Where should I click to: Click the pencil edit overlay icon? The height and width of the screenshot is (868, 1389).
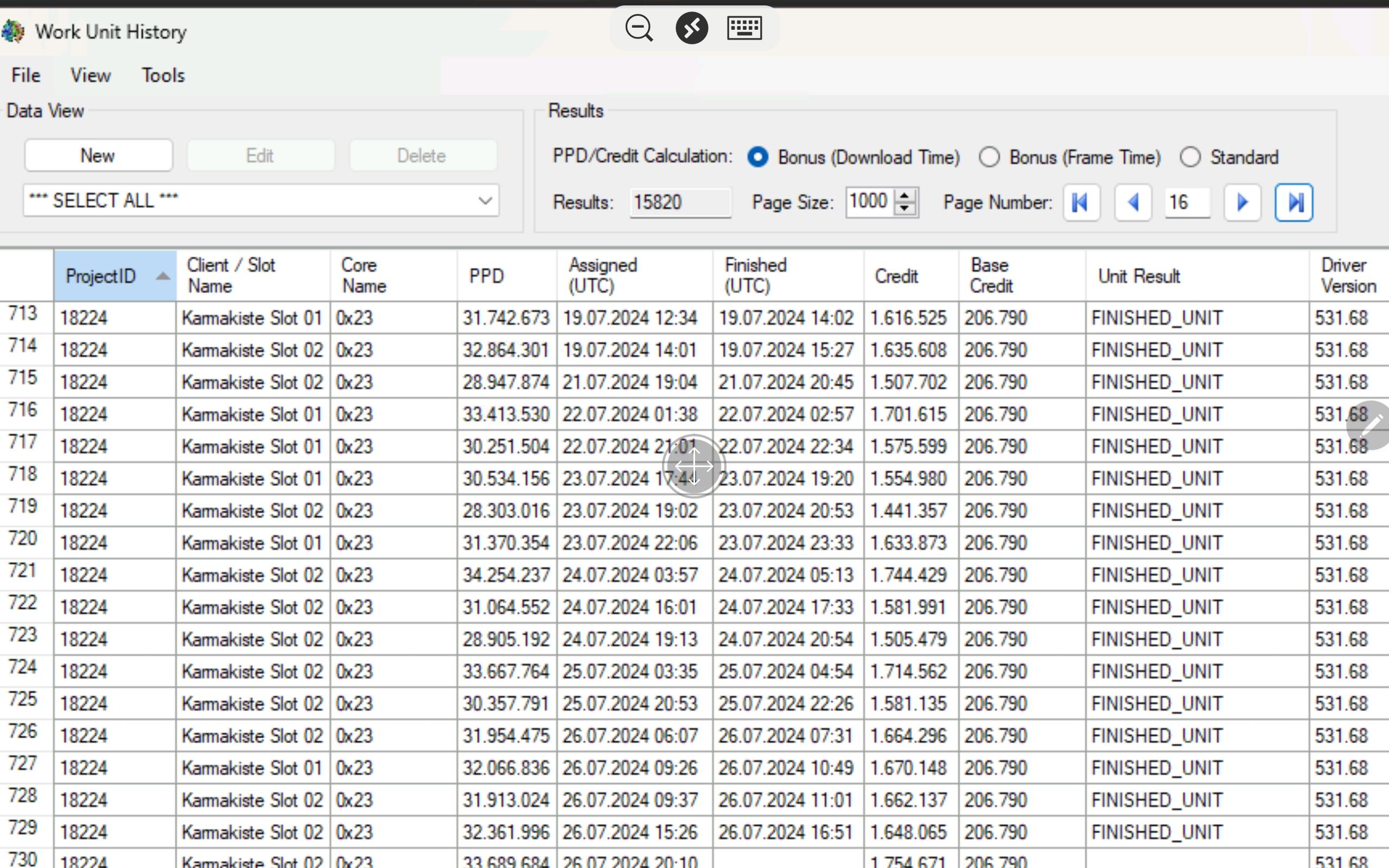[x=1371, y=425]
